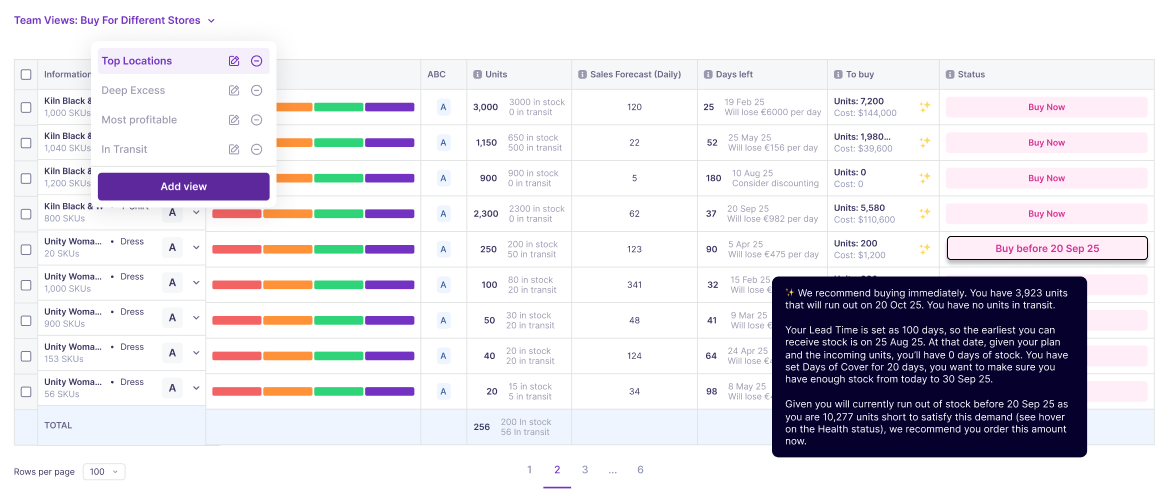Click sparkle icon for Units: 200 row
Screen dimensions: 1174x489
925,249
